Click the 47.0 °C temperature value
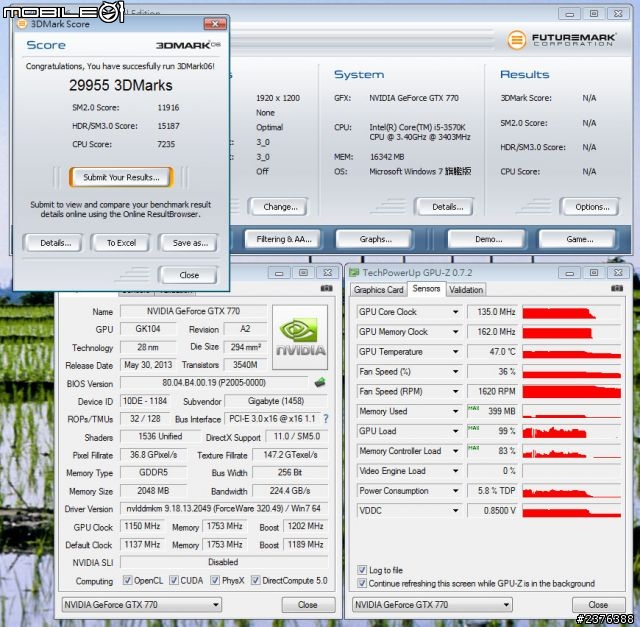Viewport: 640px width, 627px height. tap(492, 351)
